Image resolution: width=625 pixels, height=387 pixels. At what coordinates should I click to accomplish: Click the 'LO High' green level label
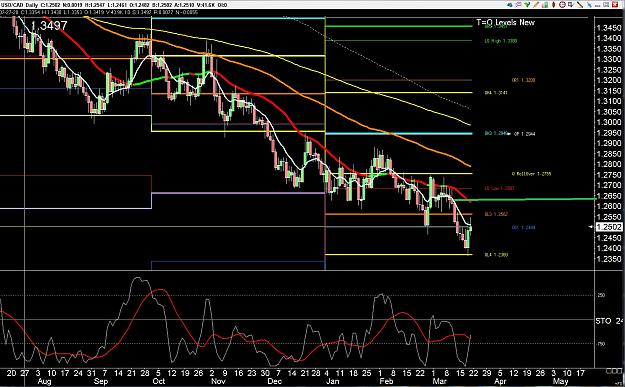tap(501, 41)
